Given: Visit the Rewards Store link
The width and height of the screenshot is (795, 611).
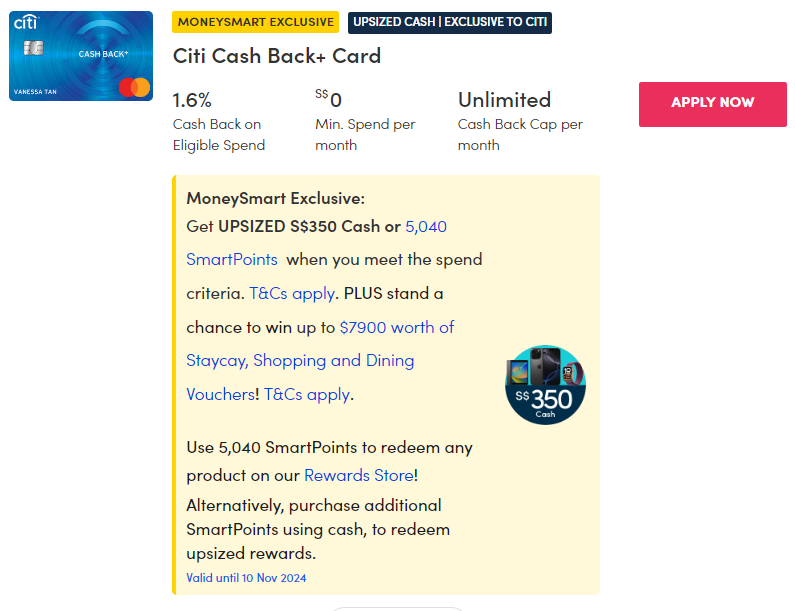Looking at the screenshot, I should [x=358, y=475].
